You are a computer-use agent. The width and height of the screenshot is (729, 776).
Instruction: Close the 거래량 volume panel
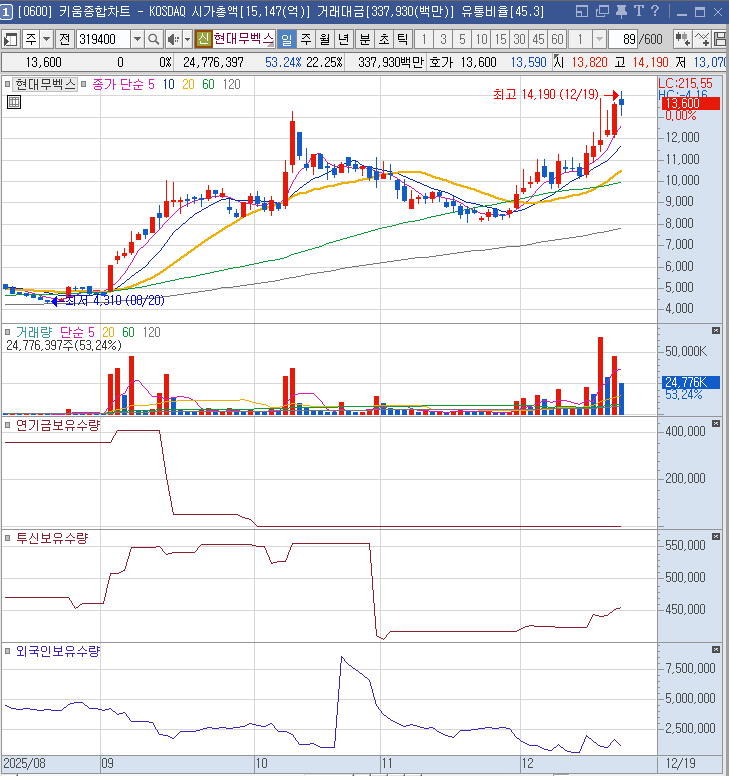point(715,330)
